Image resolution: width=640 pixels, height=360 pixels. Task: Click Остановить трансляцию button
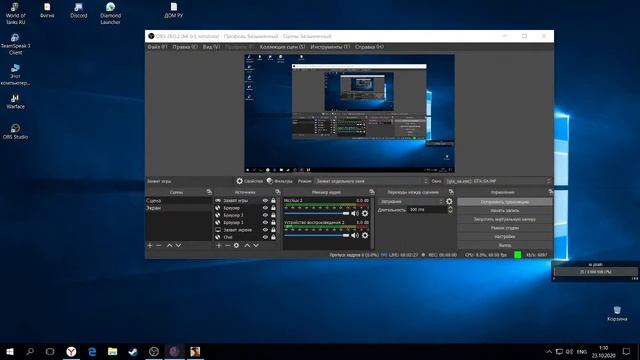[504, 202]
